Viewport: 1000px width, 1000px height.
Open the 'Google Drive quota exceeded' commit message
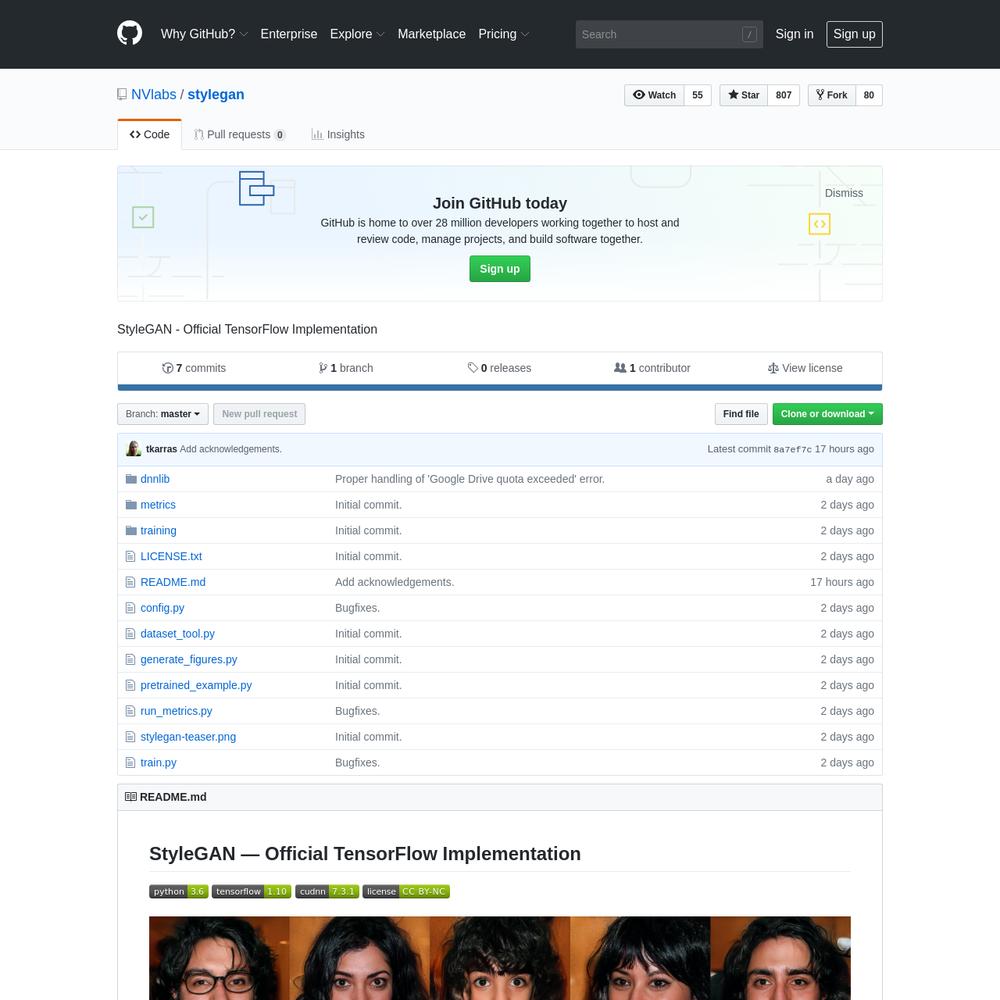tap(469, 479)
